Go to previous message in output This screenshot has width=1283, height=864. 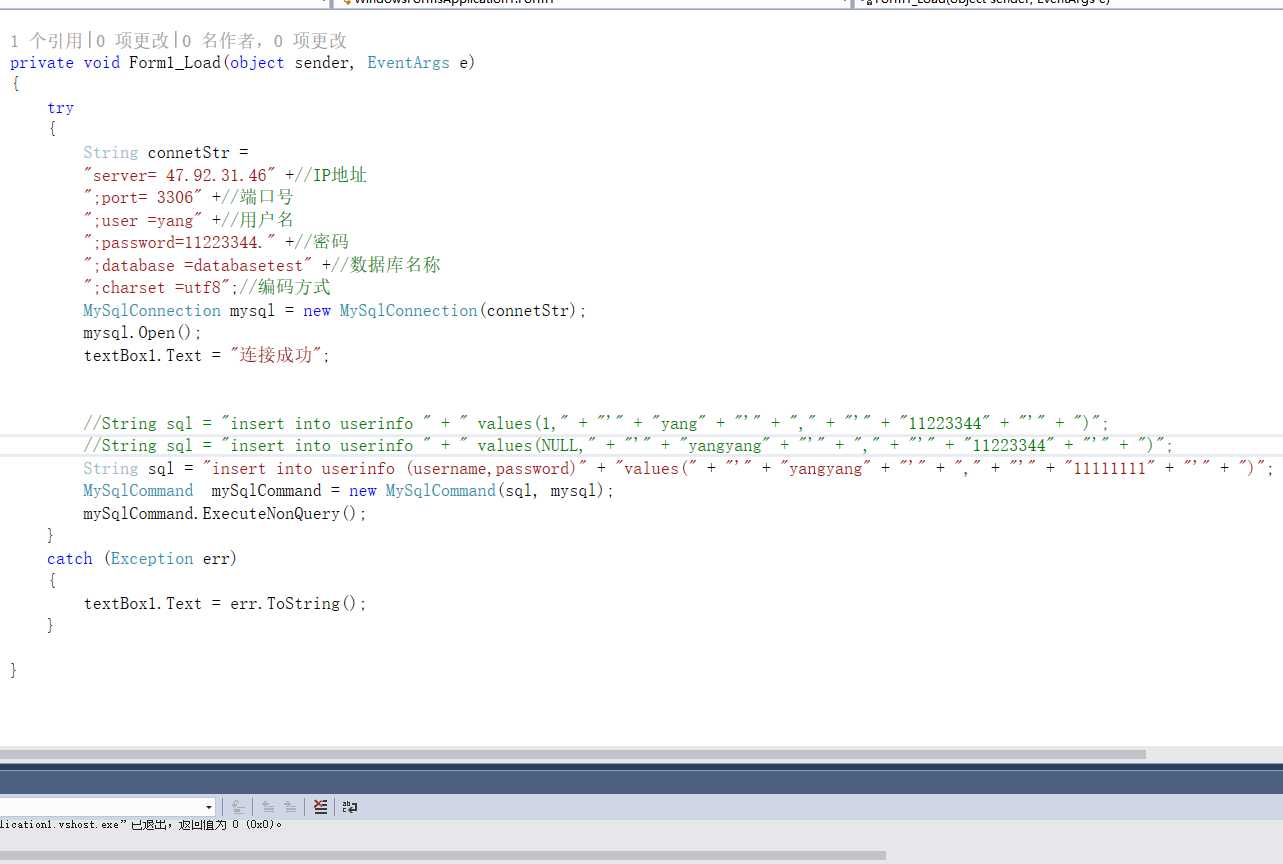click(x=268, y=807)
